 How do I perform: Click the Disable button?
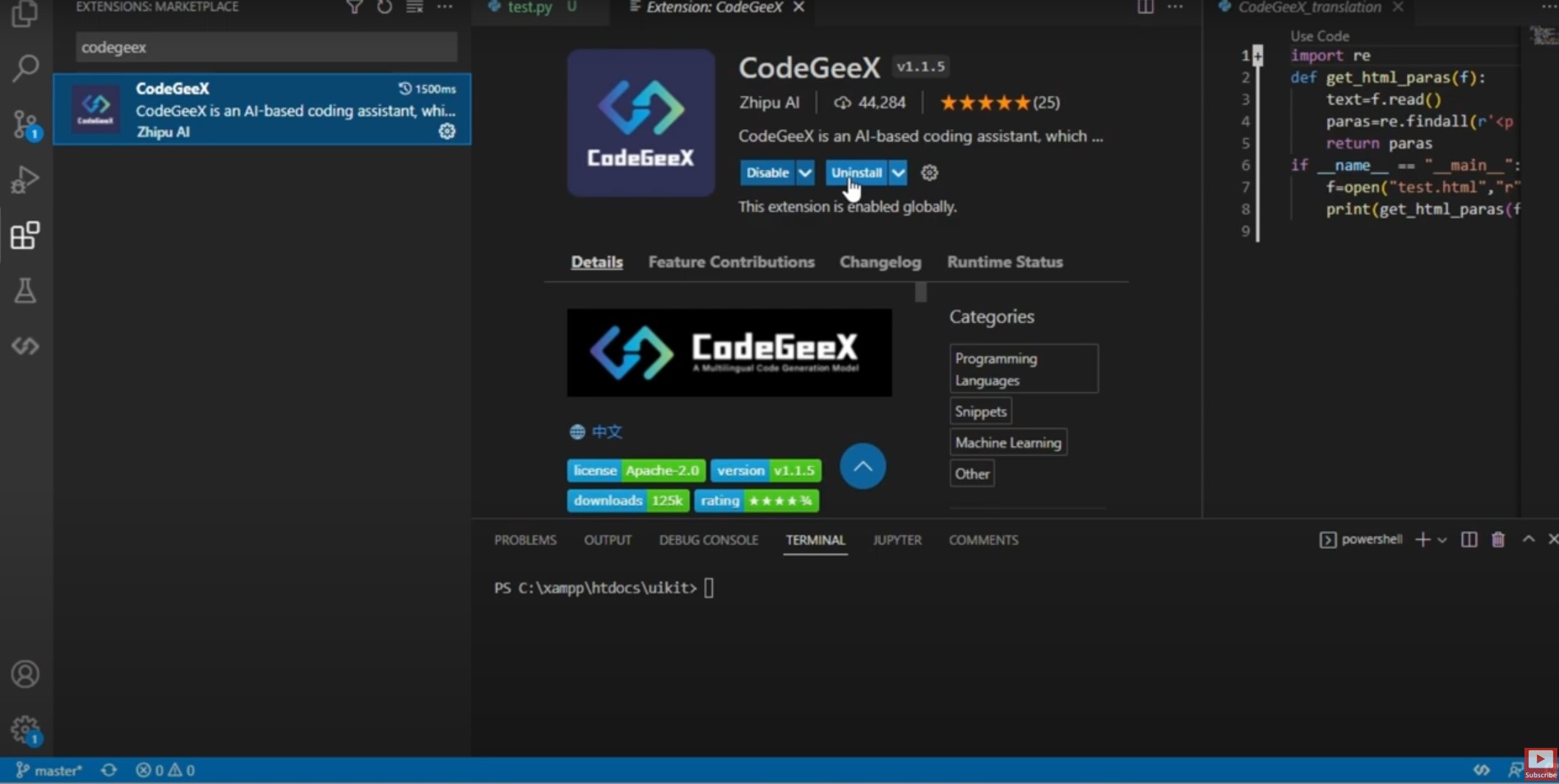pos(768,173)
